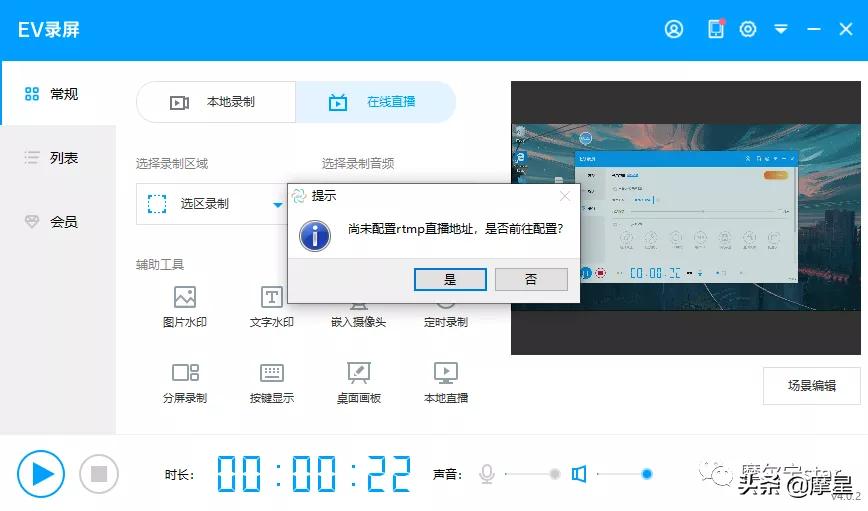Toggle the system speaker icon
The image size is (868, 511).
[579, 474]
